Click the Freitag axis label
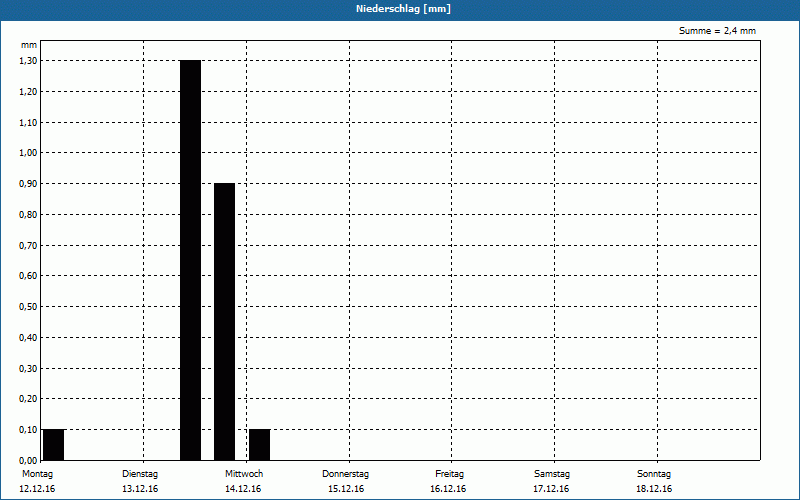This screenshot has height=500, width=800. (449, 474)
